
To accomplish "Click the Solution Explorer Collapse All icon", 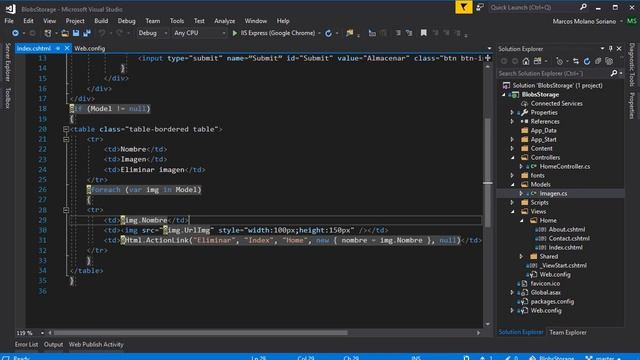I will tap(598, 61).
